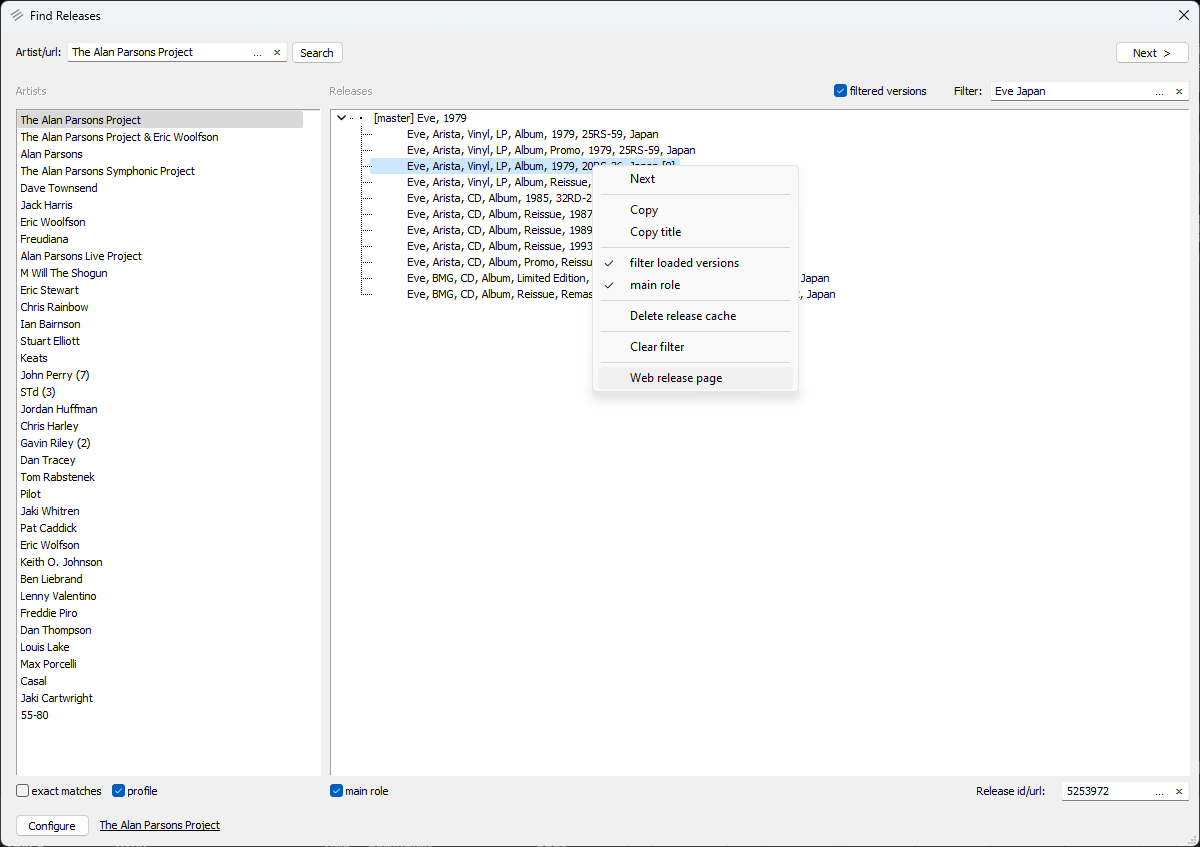This screenshot has height=847, width=1200.
Task: Click Clear filter in the context menu
Action: click(x=695, y=347)
